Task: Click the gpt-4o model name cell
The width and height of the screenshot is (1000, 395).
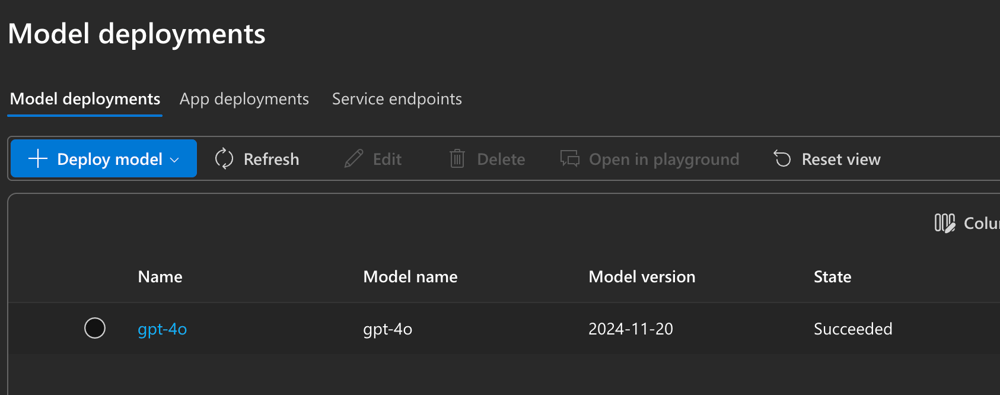Action: coord(388,329)
